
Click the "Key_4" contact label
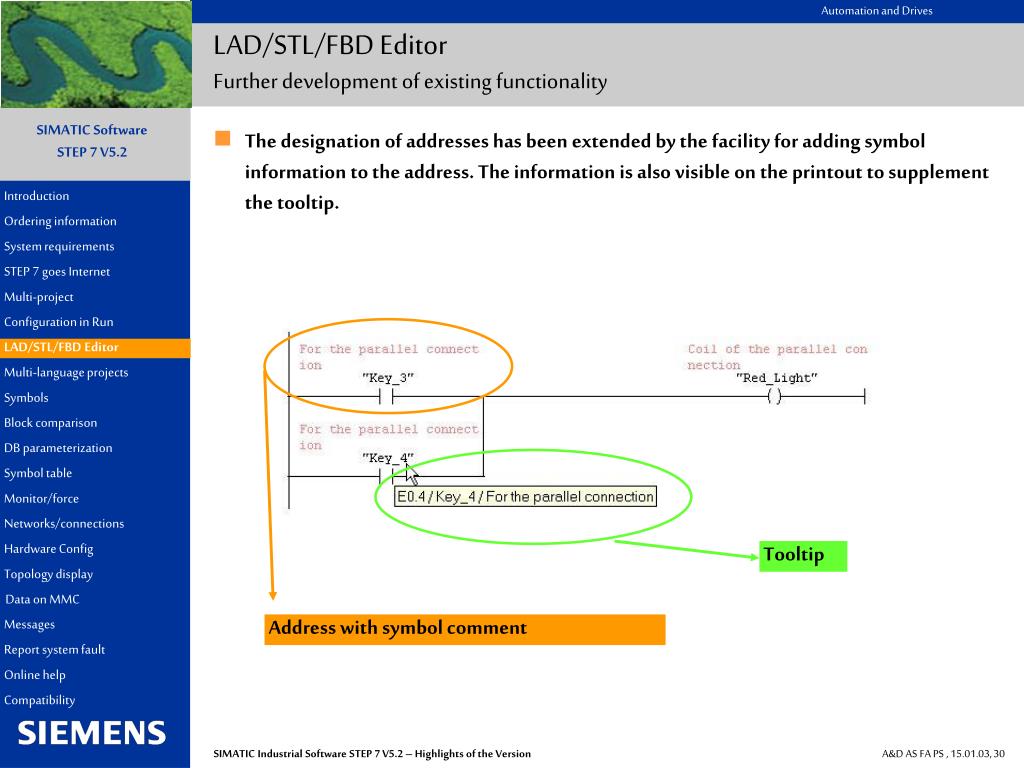point(388,458)
